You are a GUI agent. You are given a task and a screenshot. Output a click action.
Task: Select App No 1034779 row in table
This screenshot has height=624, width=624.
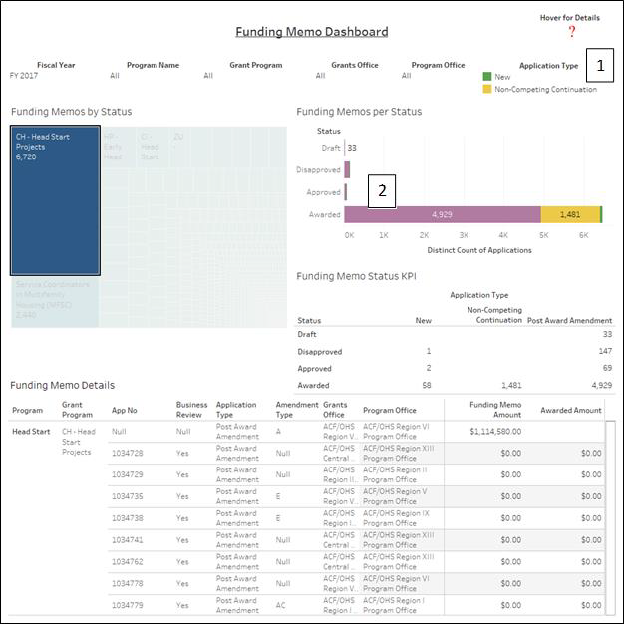click(127, 604)
